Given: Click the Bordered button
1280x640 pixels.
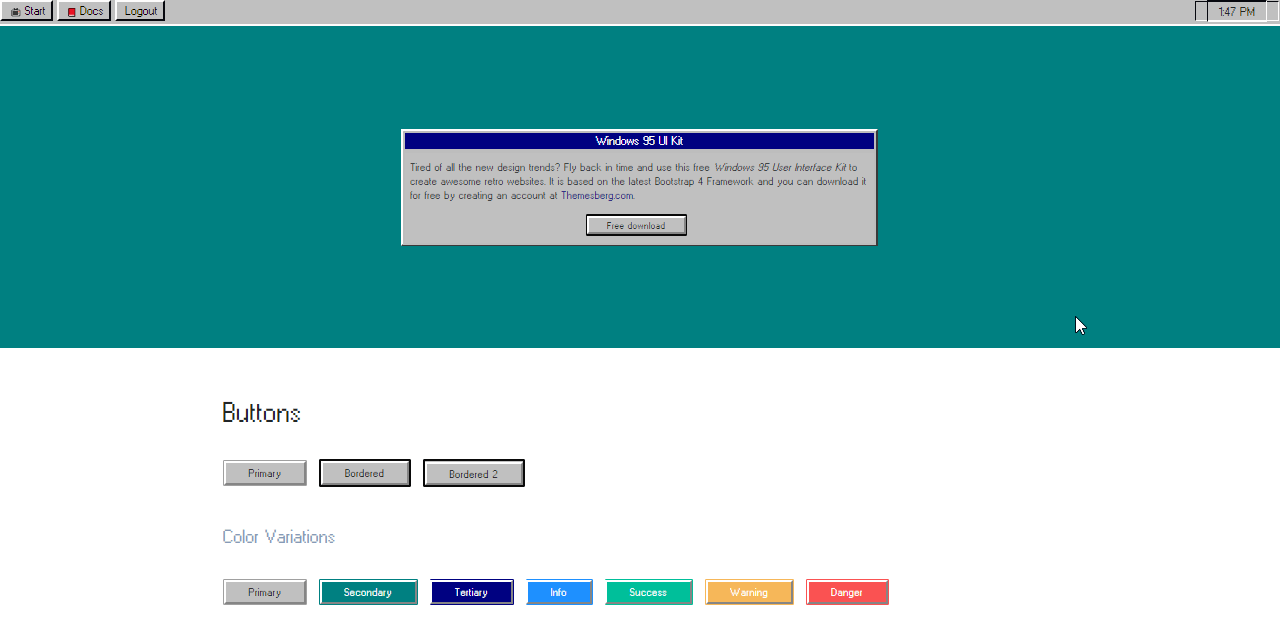Looking at the screenshot, I should (365, 473).
